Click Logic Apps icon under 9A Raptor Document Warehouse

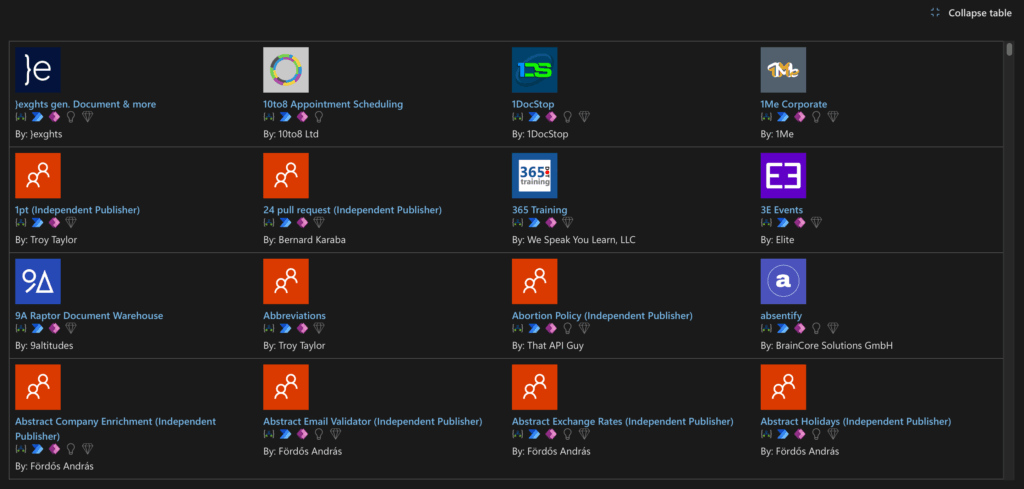[x=21, y=328]
